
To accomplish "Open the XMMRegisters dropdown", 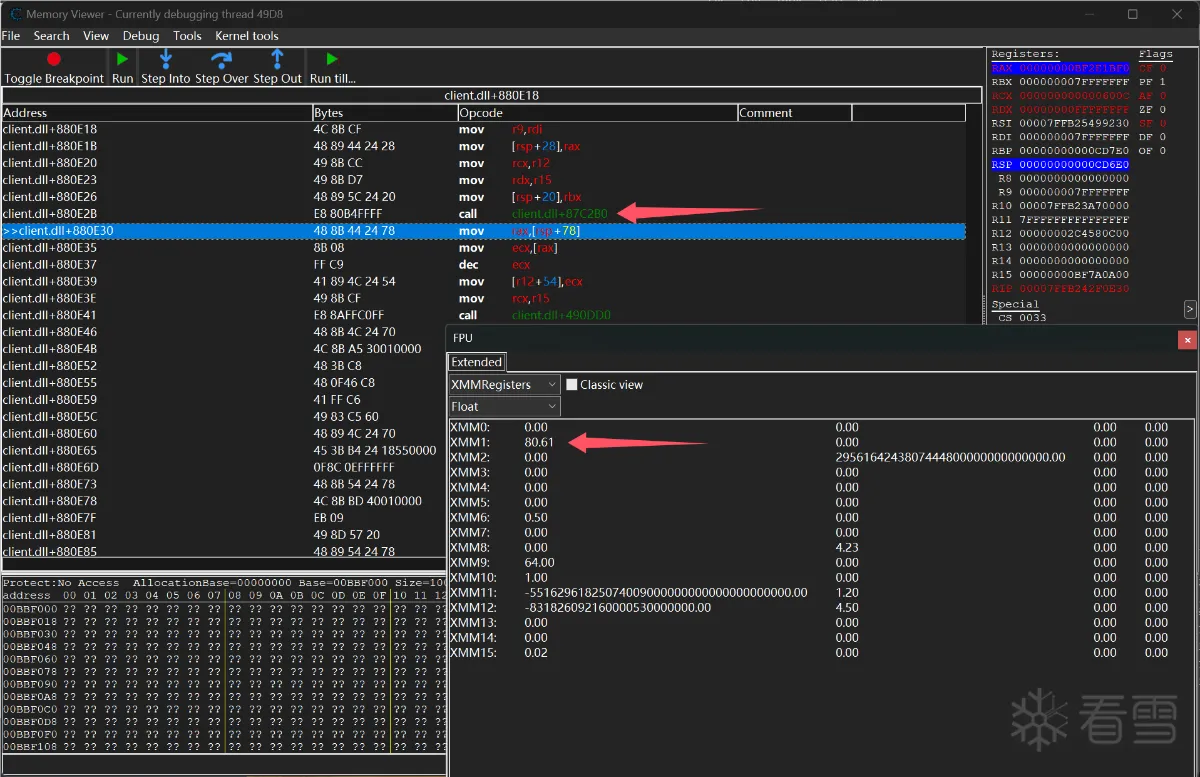I will tap(504, 385).
